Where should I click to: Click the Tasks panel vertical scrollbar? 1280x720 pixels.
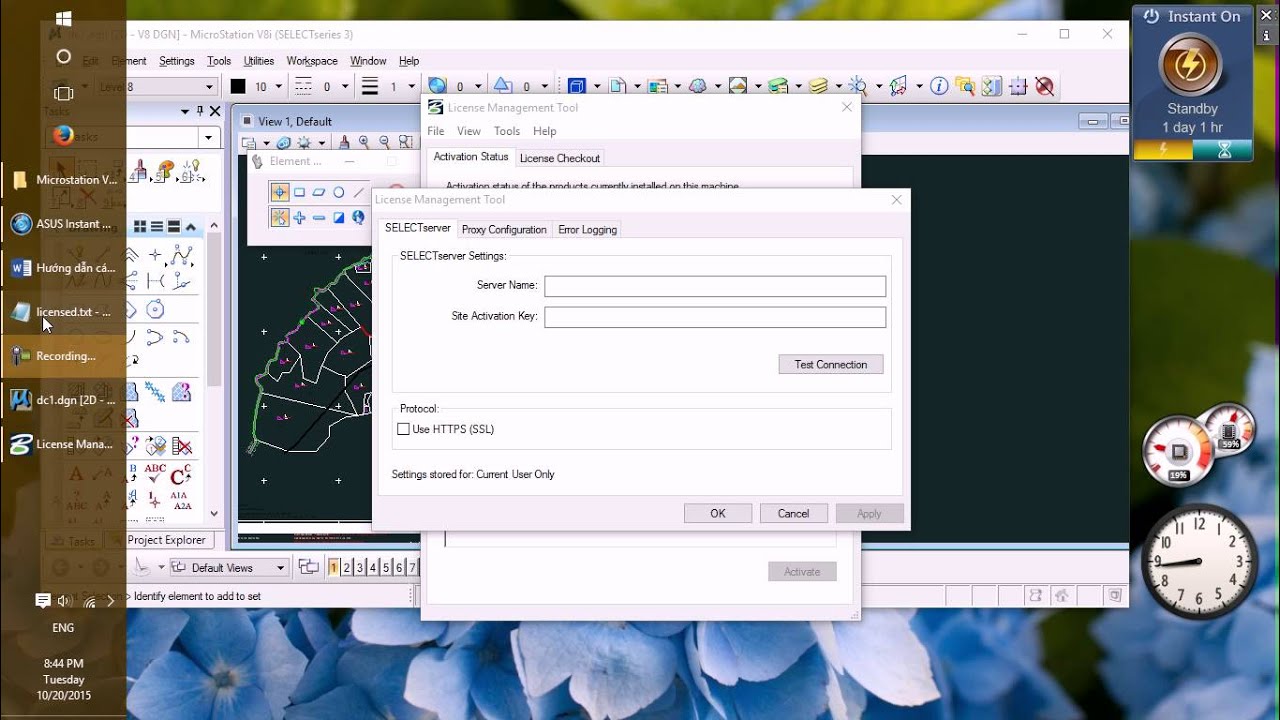pos(214,370)
